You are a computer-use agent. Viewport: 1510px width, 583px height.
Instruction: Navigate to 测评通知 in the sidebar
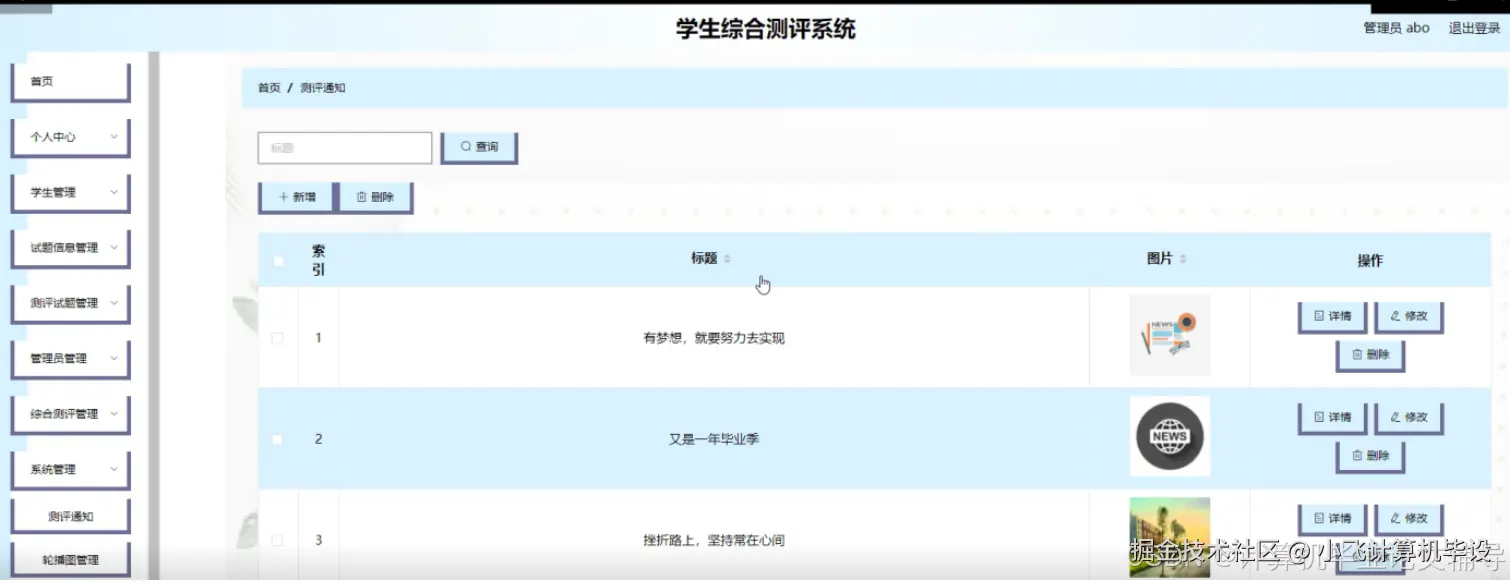tap(70, 514)
